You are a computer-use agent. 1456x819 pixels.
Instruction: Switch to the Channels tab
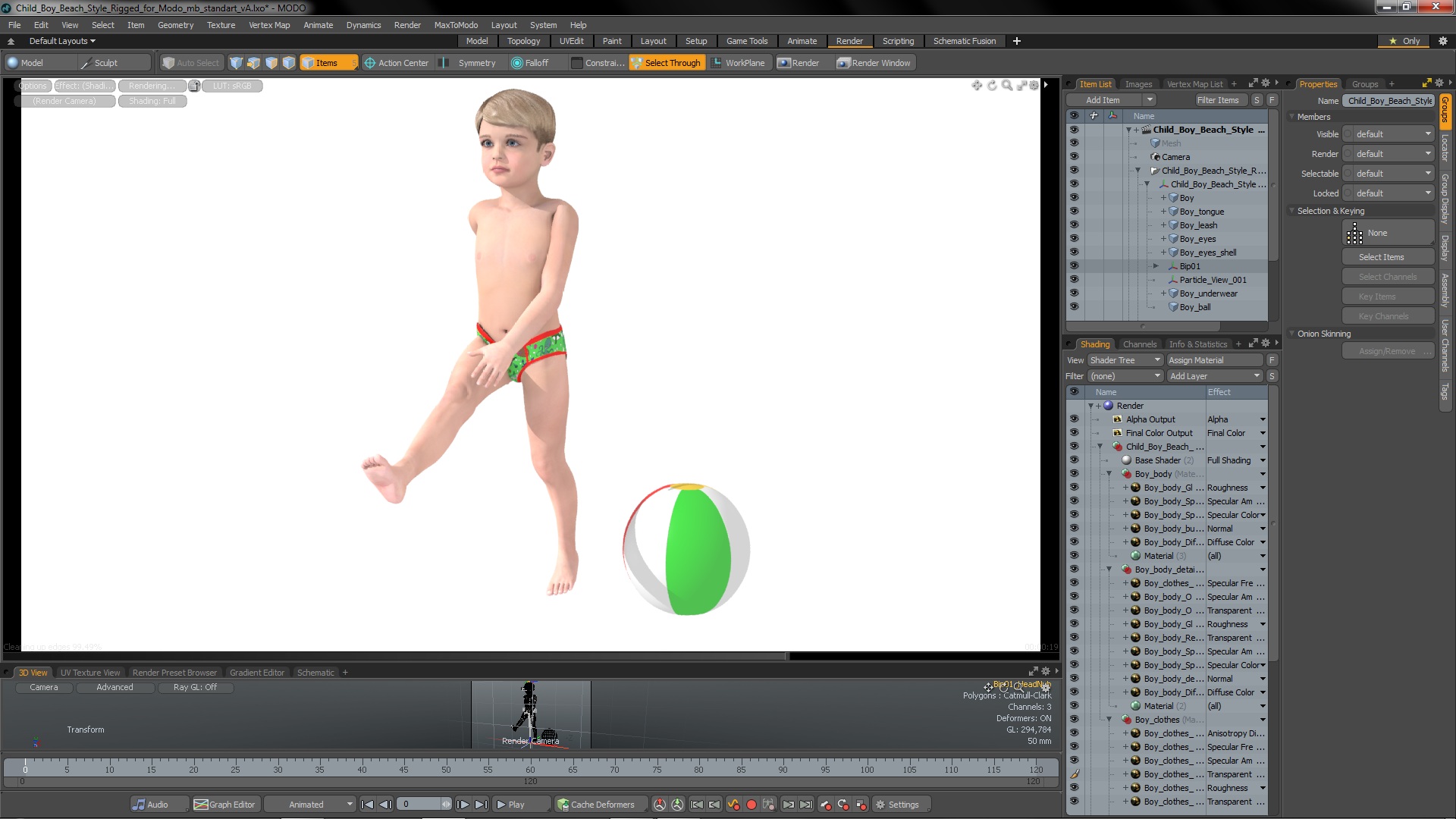pyautogui.click(x=1139, y=344)
